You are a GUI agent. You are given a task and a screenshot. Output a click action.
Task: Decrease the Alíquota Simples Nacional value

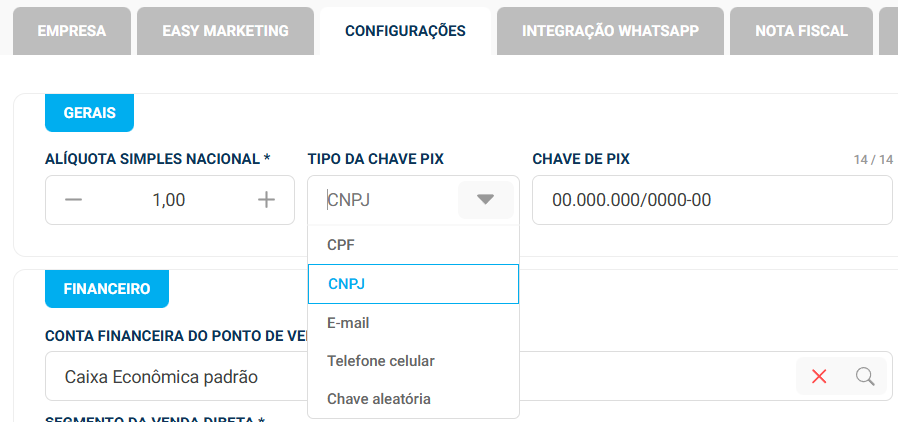[73, 200]
